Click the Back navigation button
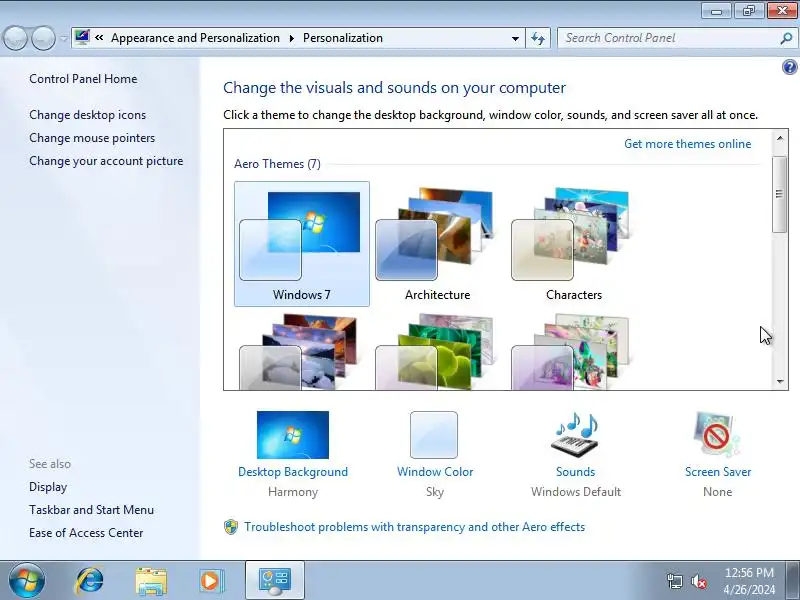 (15, 38)
